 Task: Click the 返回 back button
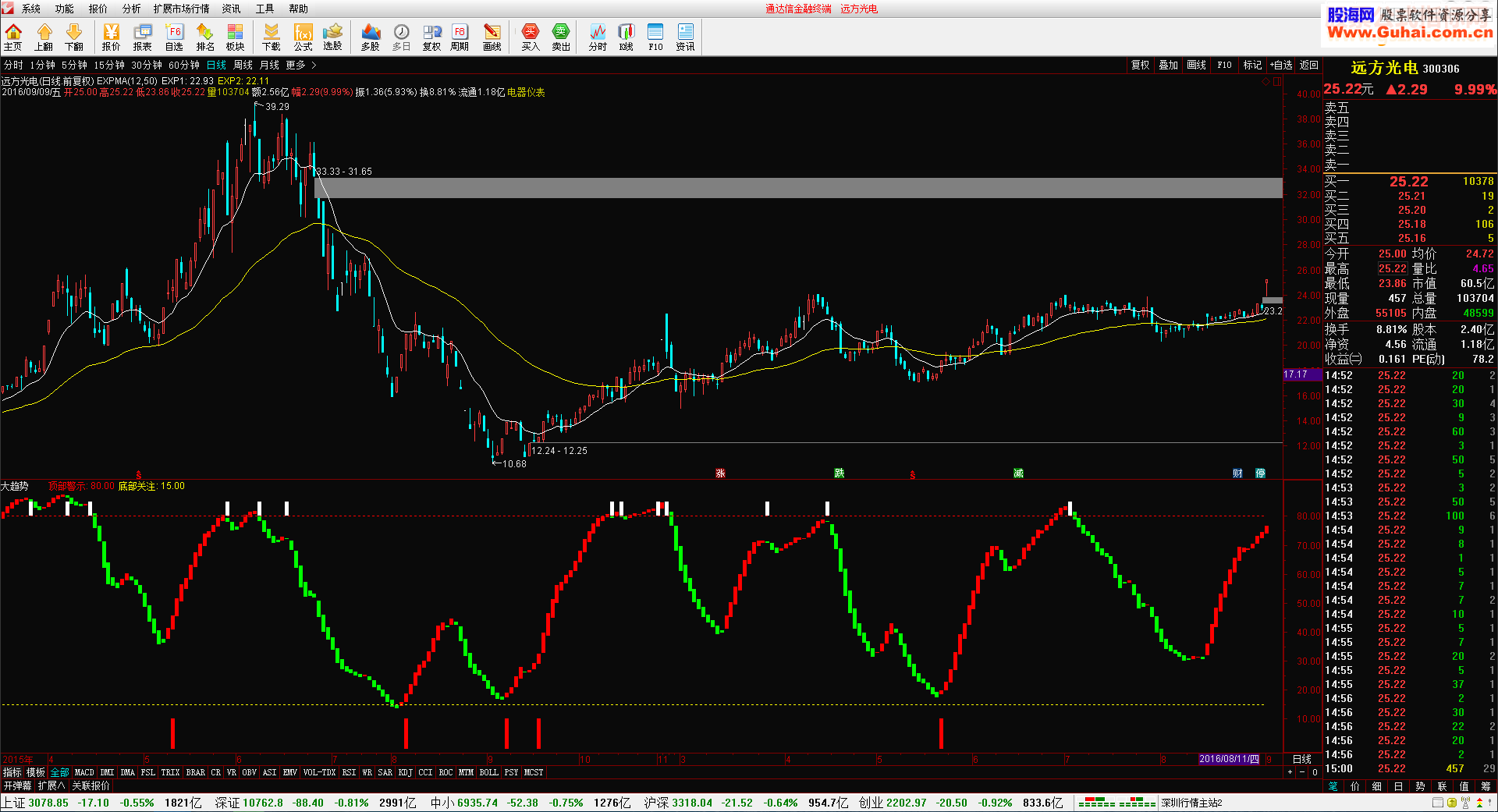(1309, 66)
